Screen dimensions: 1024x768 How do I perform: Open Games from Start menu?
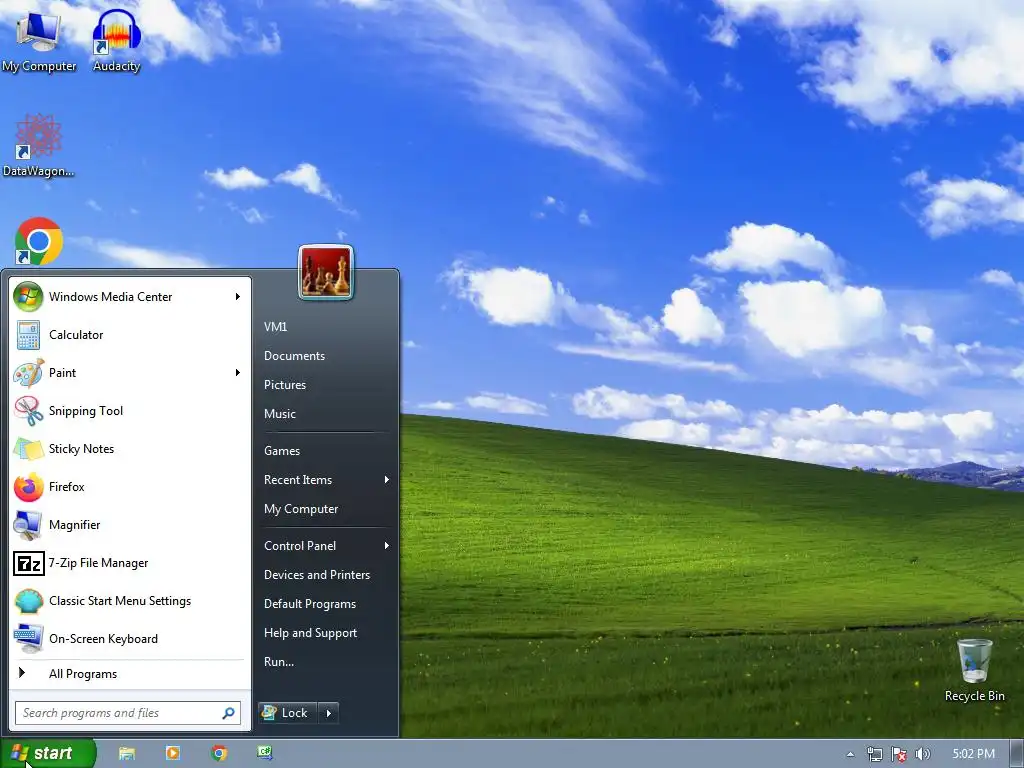281,451
